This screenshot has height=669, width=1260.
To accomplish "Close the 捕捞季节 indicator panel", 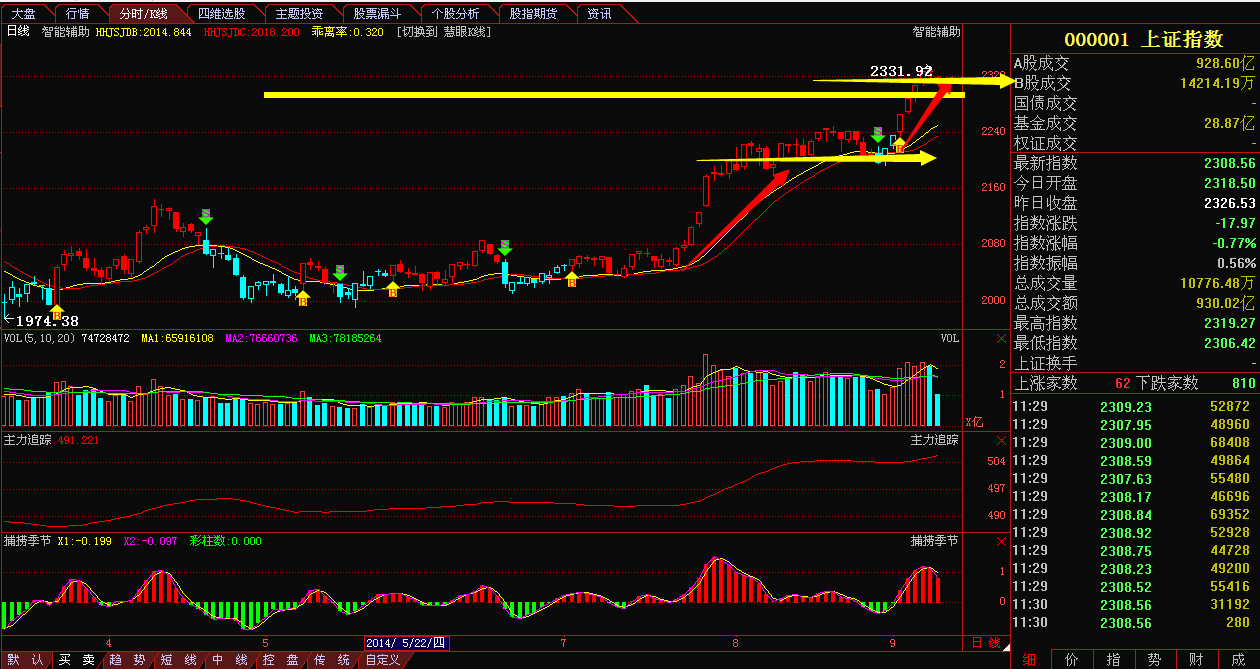I will pyautogui.click(x=1001, y=540).
